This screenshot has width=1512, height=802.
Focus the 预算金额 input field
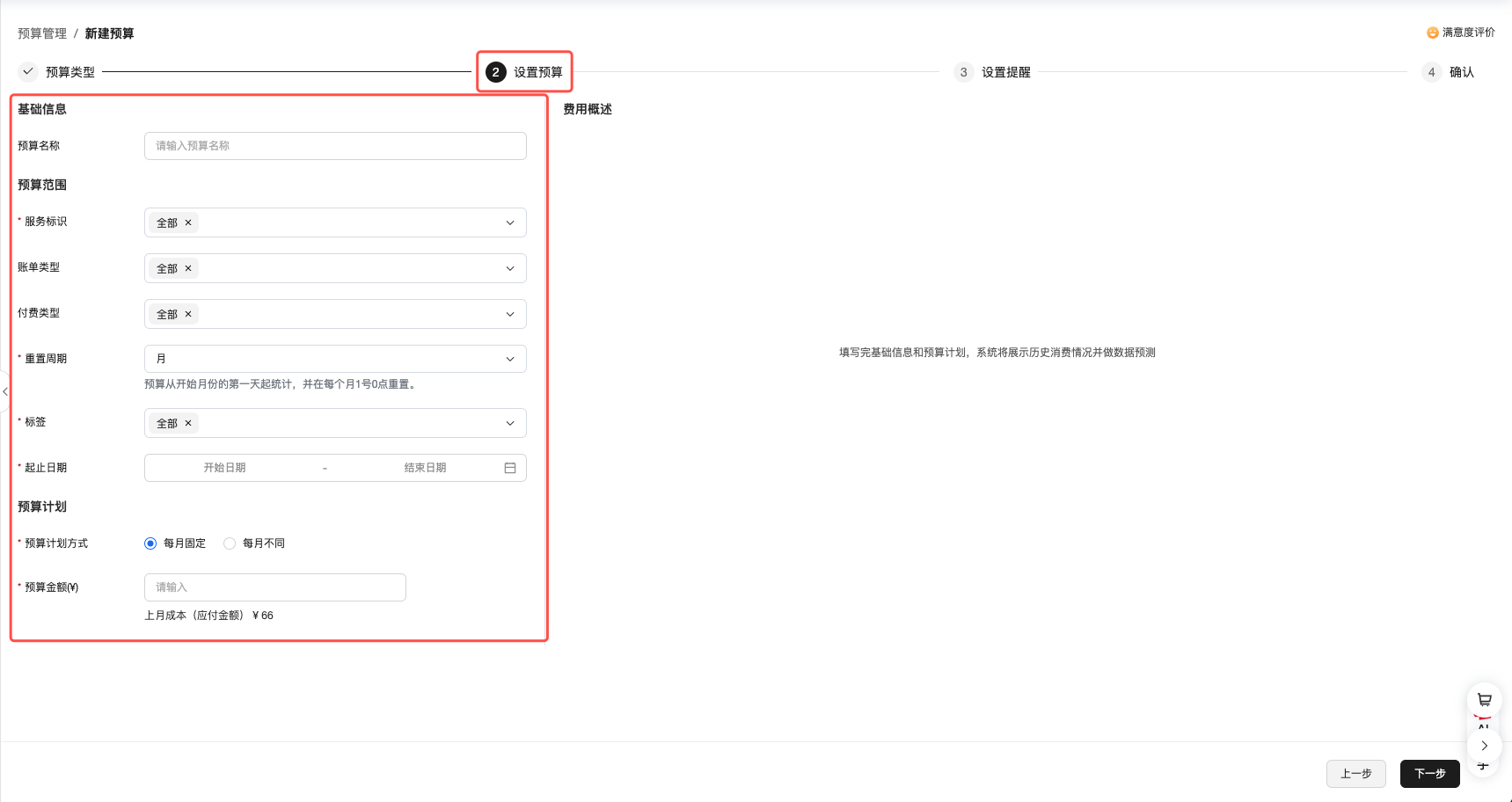(x=275, y=587)
